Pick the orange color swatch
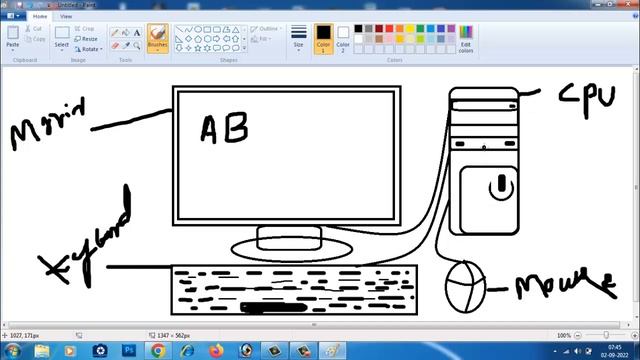 [x=400, y=29]
